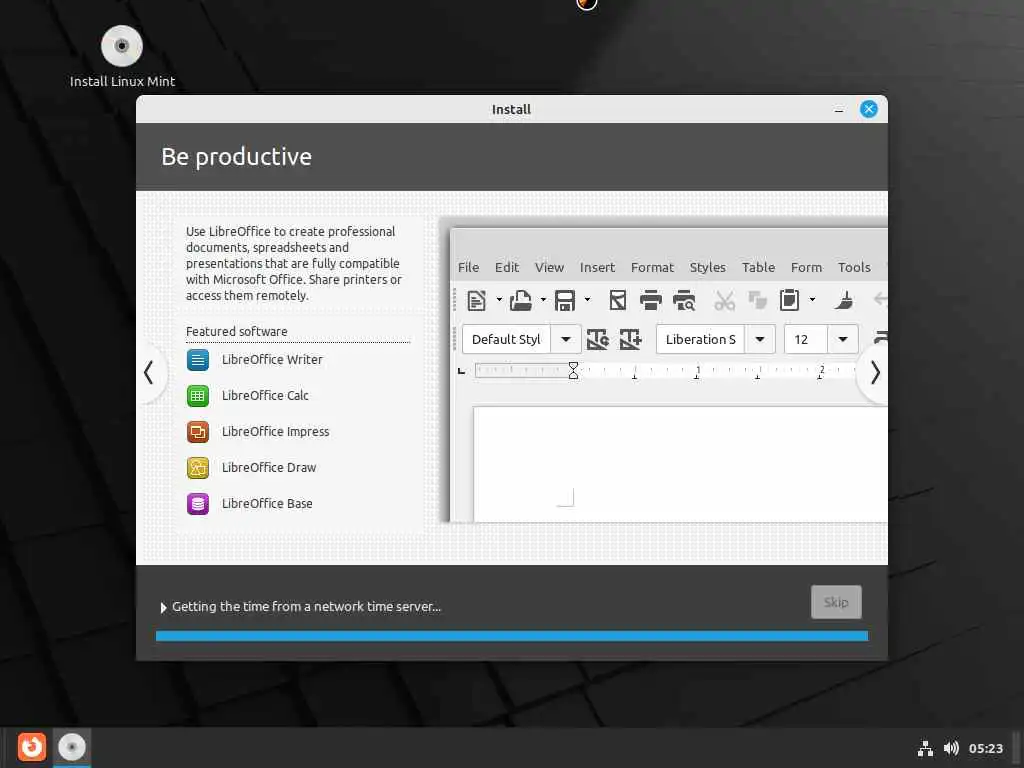Open the Install Linux Mint desktop icon
Screen dimensions: 1024x768
(x=122, y=56)
